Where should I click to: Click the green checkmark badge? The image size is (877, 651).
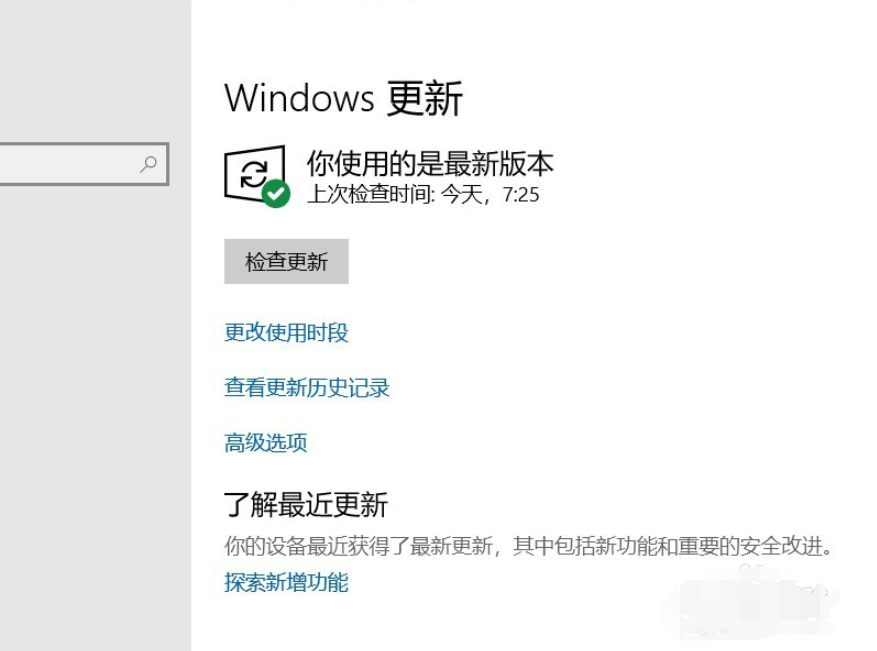276,194
